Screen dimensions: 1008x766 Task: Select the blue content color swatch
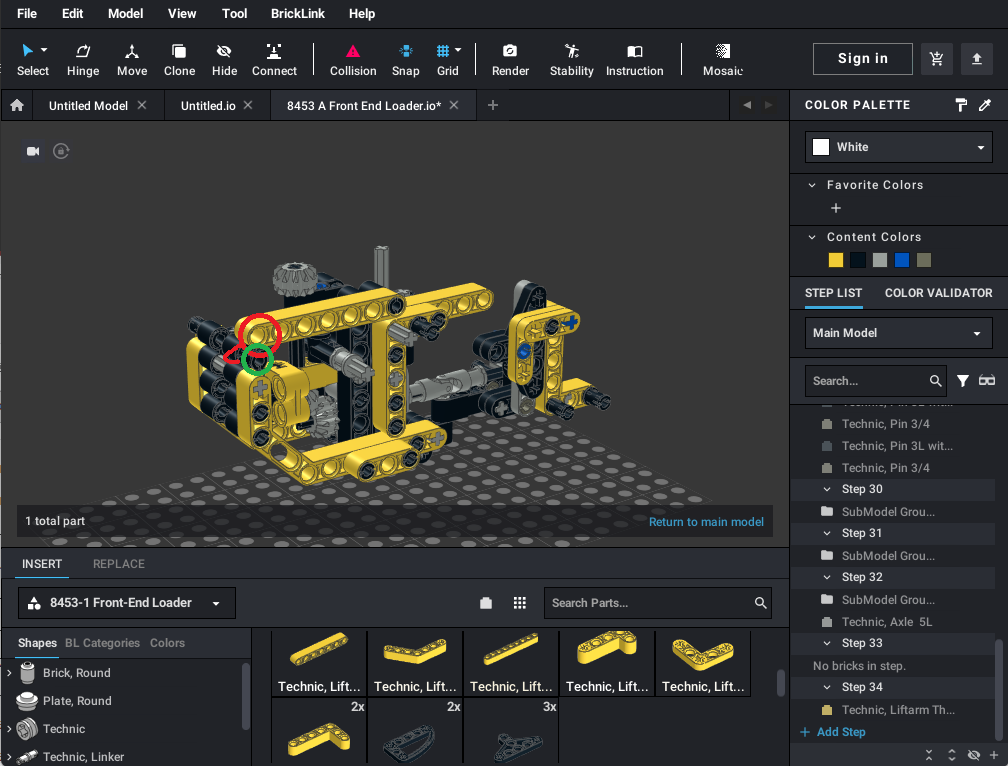[x=902, y=260]
